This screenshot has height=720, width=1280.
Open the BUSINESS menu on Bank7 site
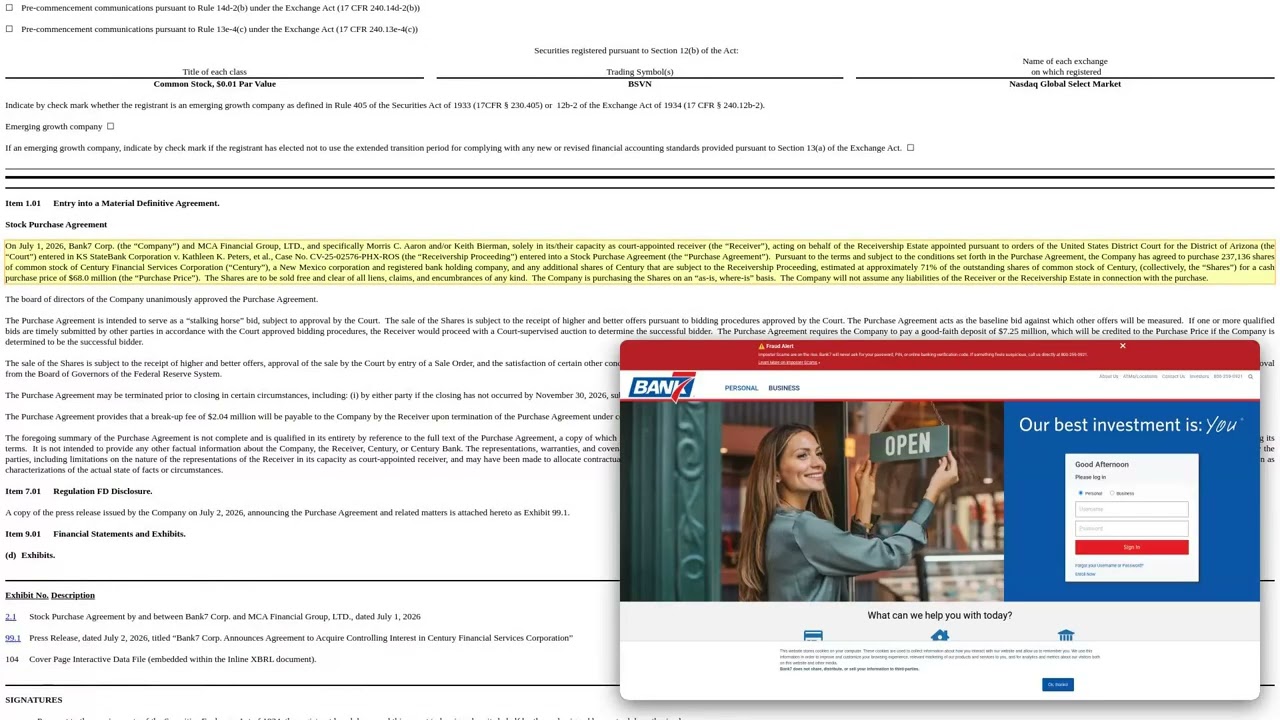[x=784, y=388]
